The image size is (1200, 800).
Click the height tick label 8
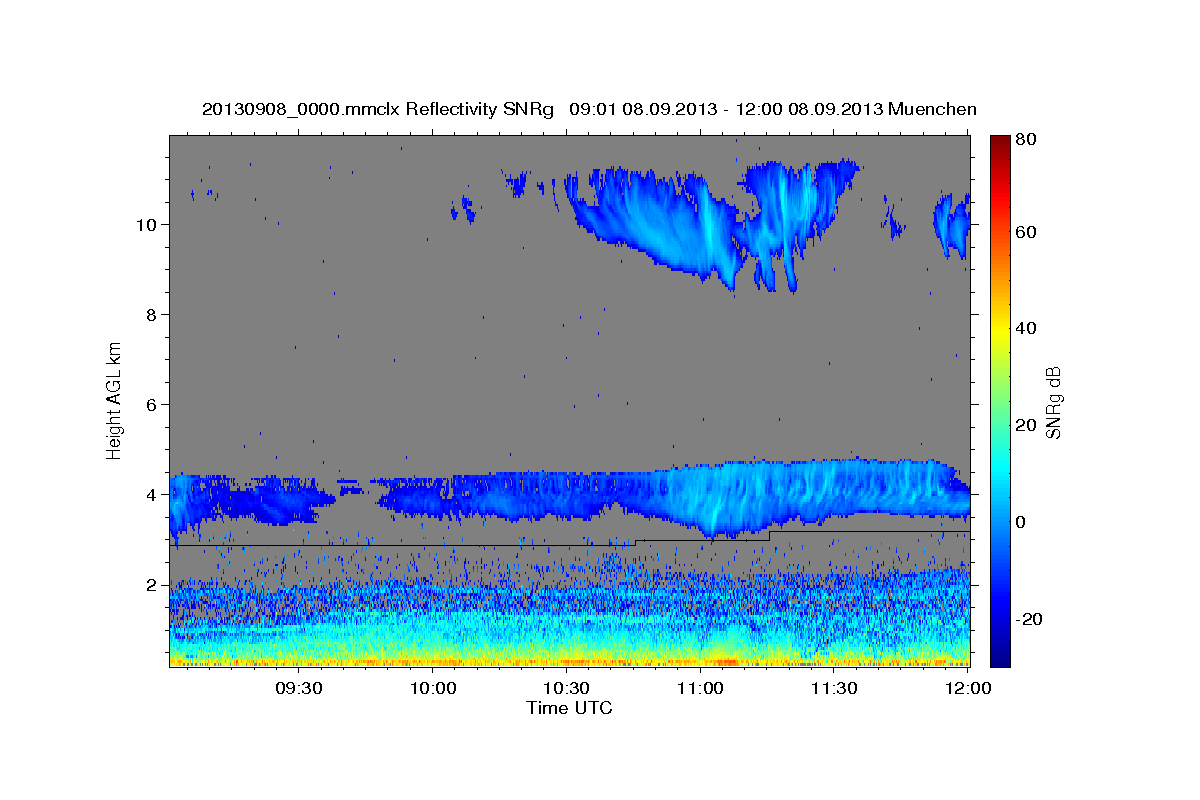[152, 314]
